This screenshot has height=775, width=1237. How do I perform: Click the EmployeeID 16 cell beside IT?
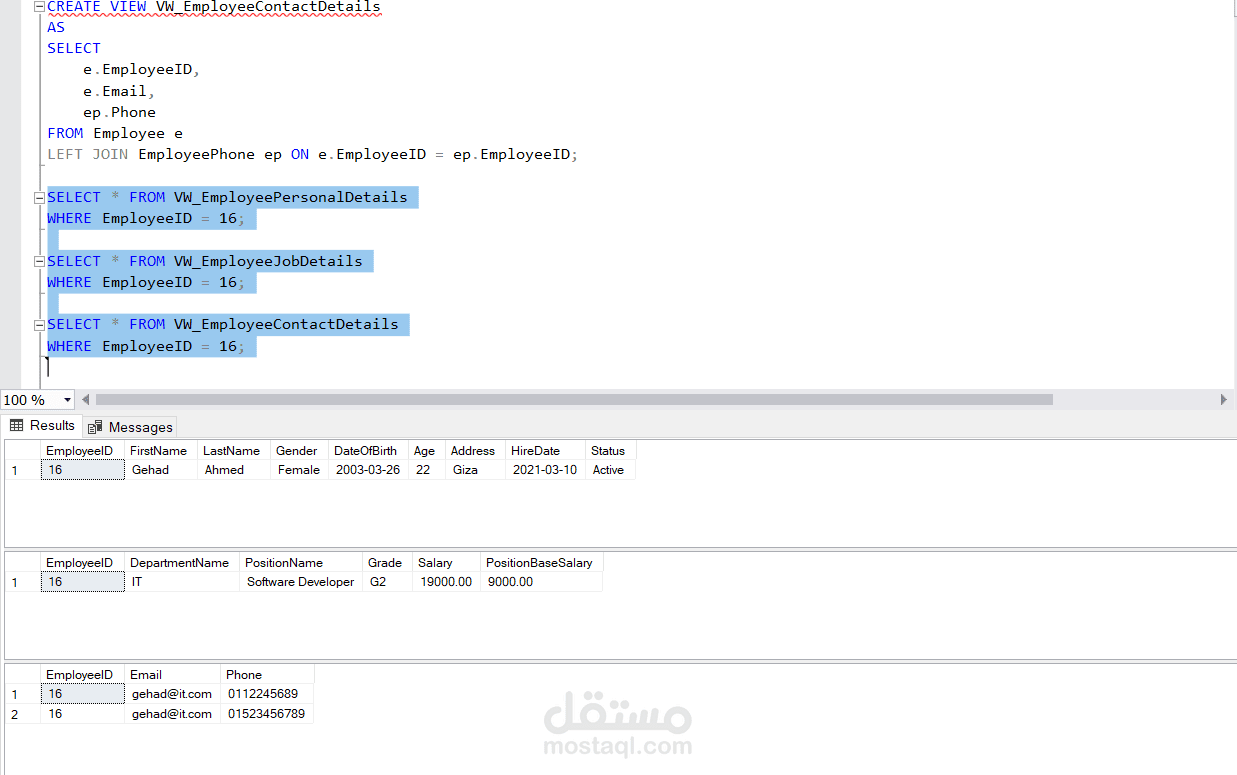coord(83,582)
